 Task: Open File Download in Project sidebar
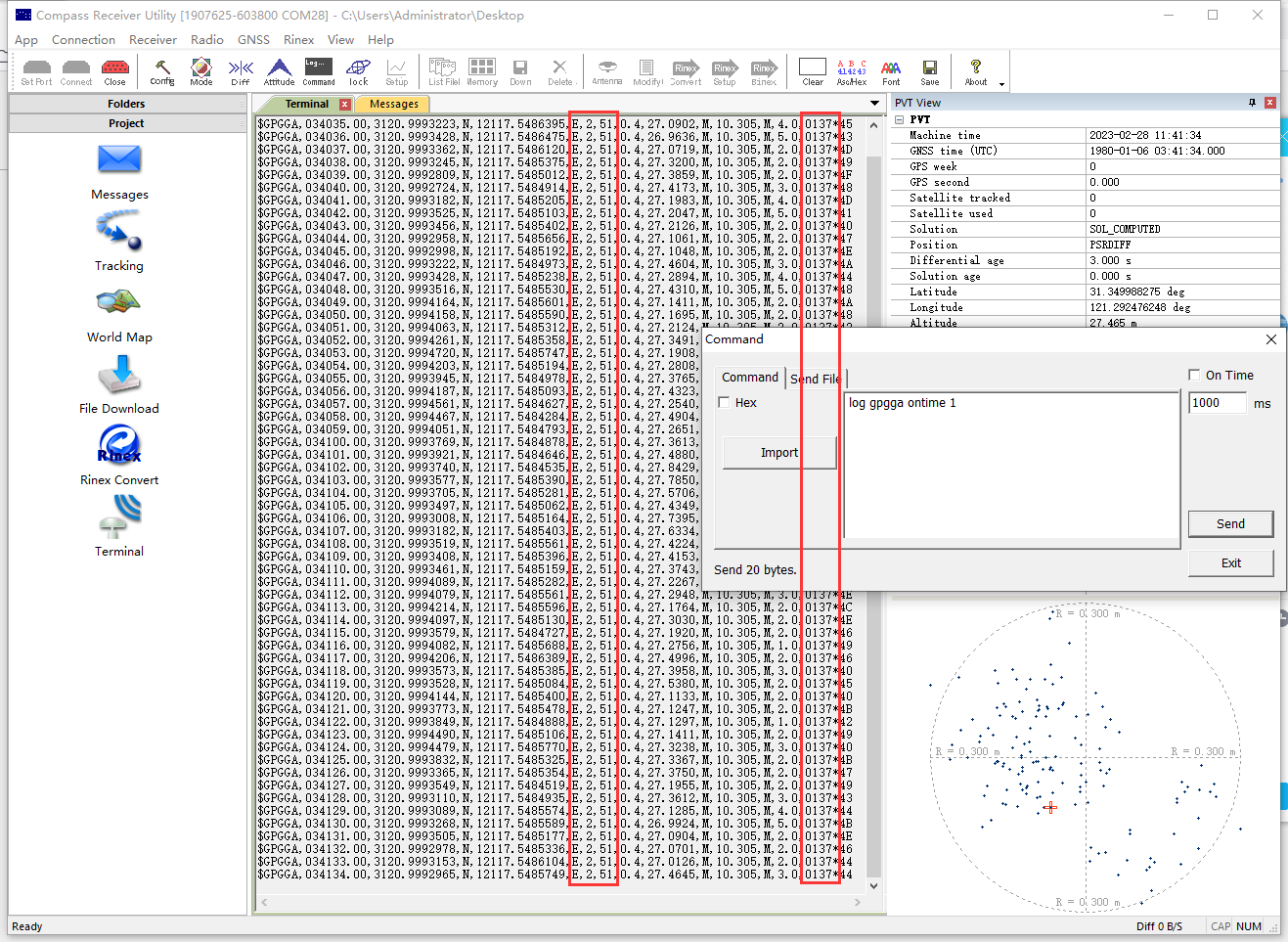(119, 386)
